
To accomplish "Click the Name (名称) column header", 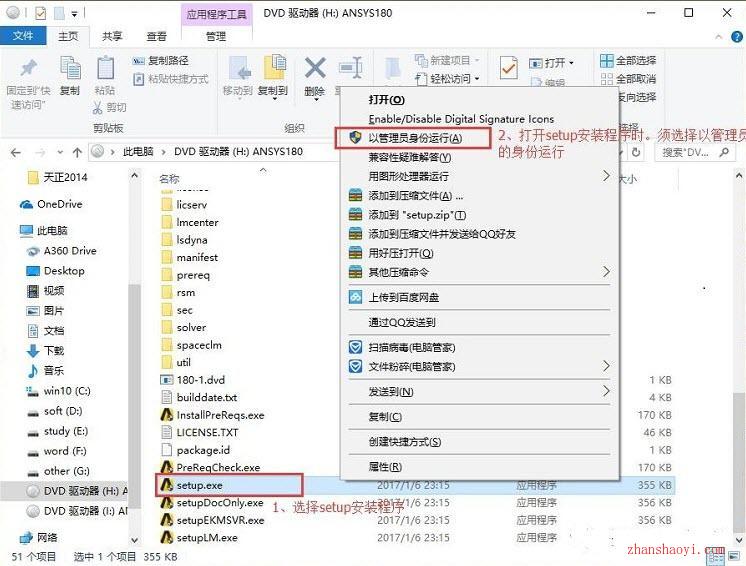I will click(169, 179).
